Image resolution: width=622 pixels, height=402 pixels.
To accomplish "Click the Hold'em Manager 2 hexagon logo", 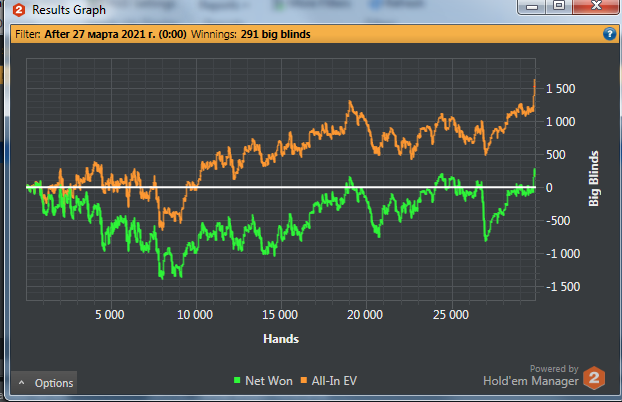I will (594, 377).
